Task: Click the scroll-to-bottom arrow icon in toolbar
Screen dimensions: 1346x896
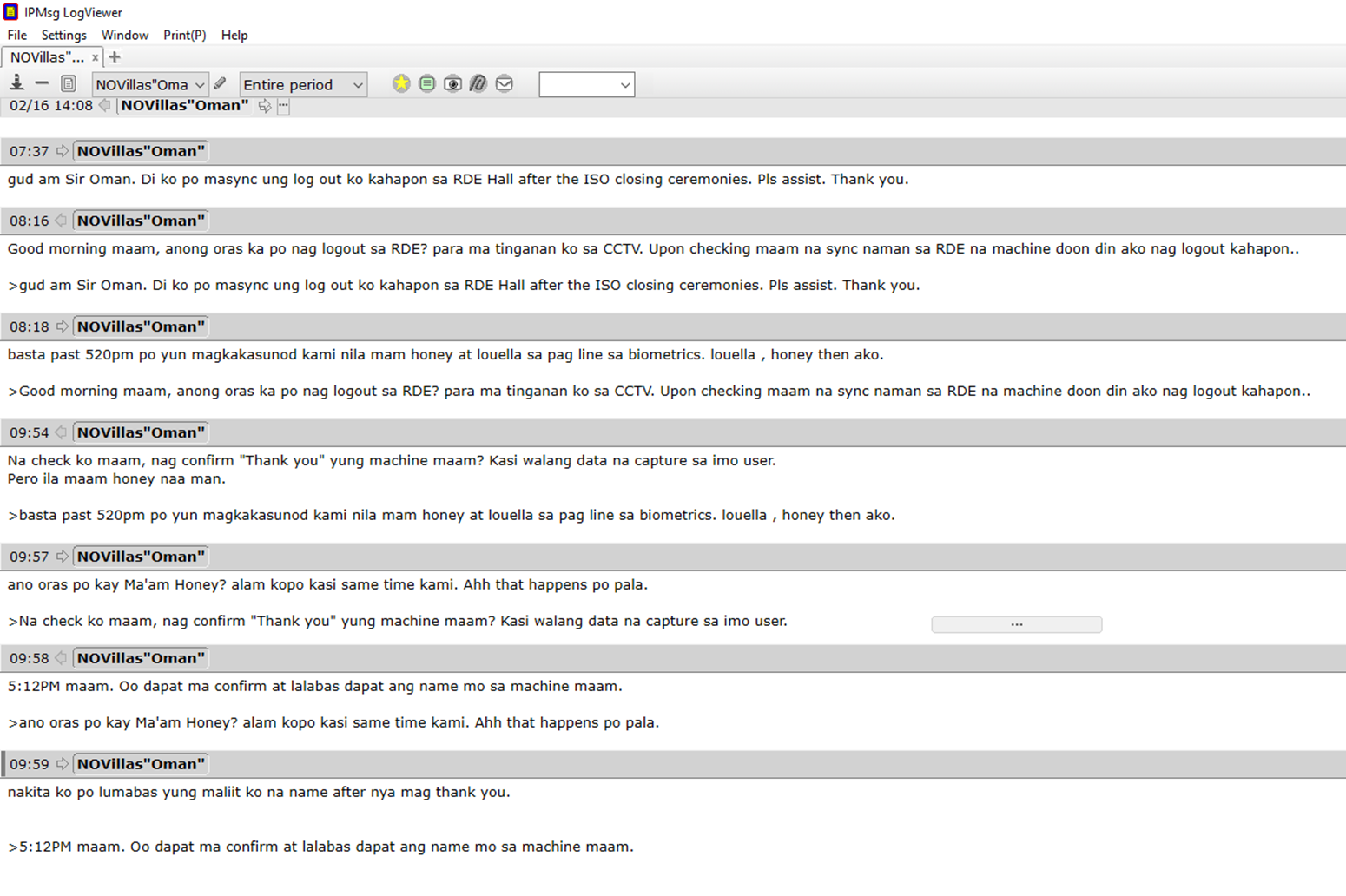Action: tap(16, 83)
